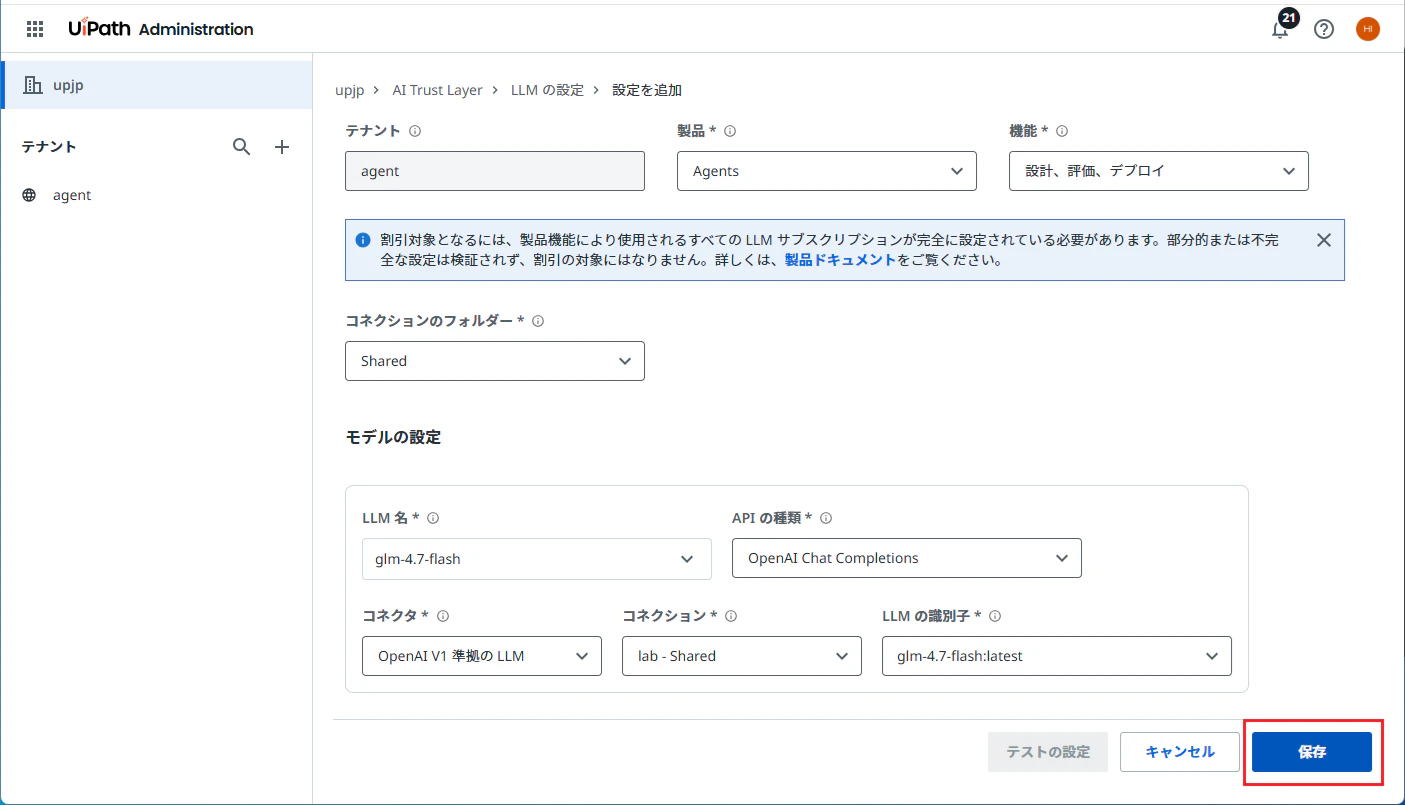Click the テナント read-only field showing agent

pyautogui.click(x=495, y=171)
